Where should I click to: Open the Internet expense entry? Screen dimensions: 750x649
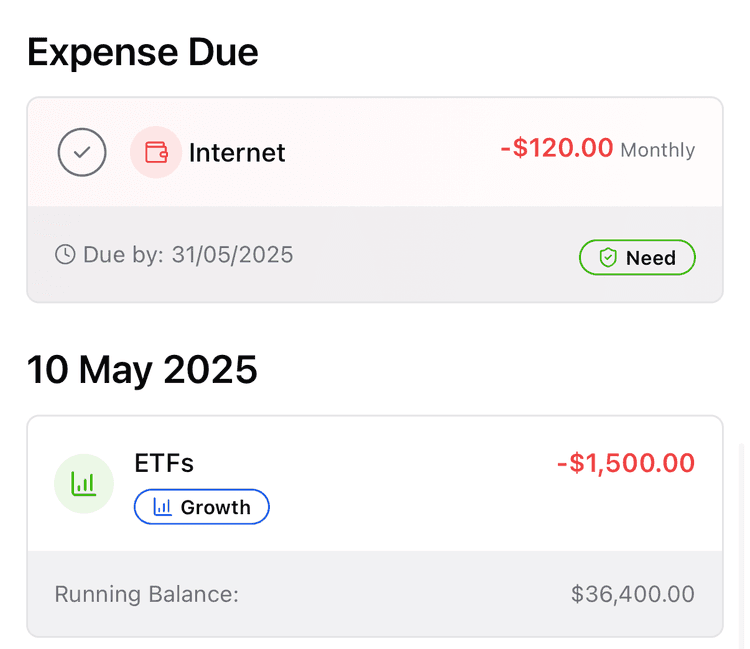375,200
